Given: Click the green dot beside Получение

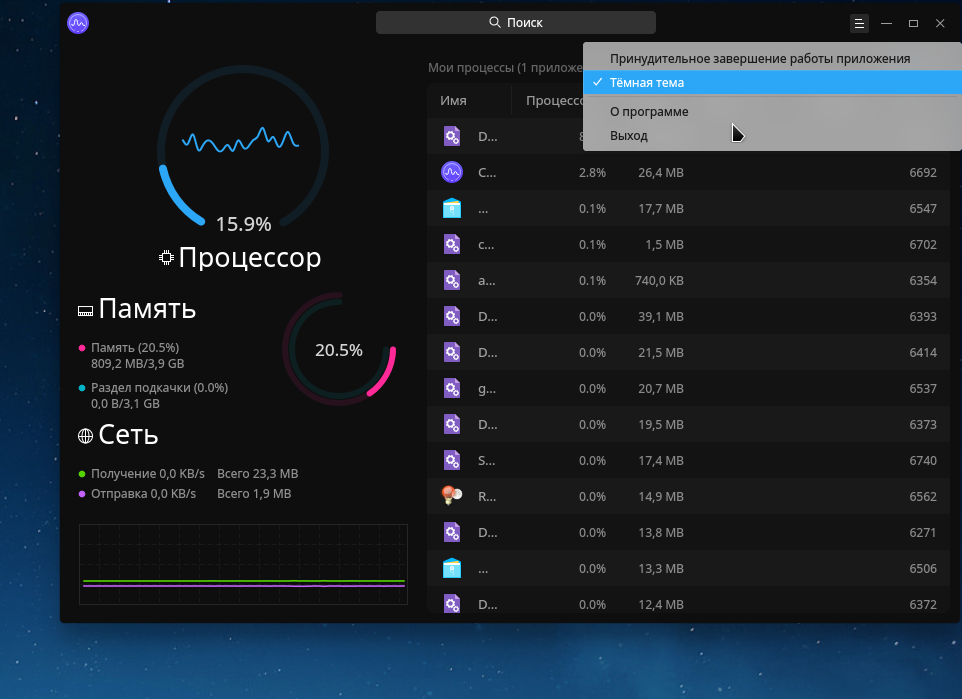Looking at the screenshot, I should click(82, 474).
